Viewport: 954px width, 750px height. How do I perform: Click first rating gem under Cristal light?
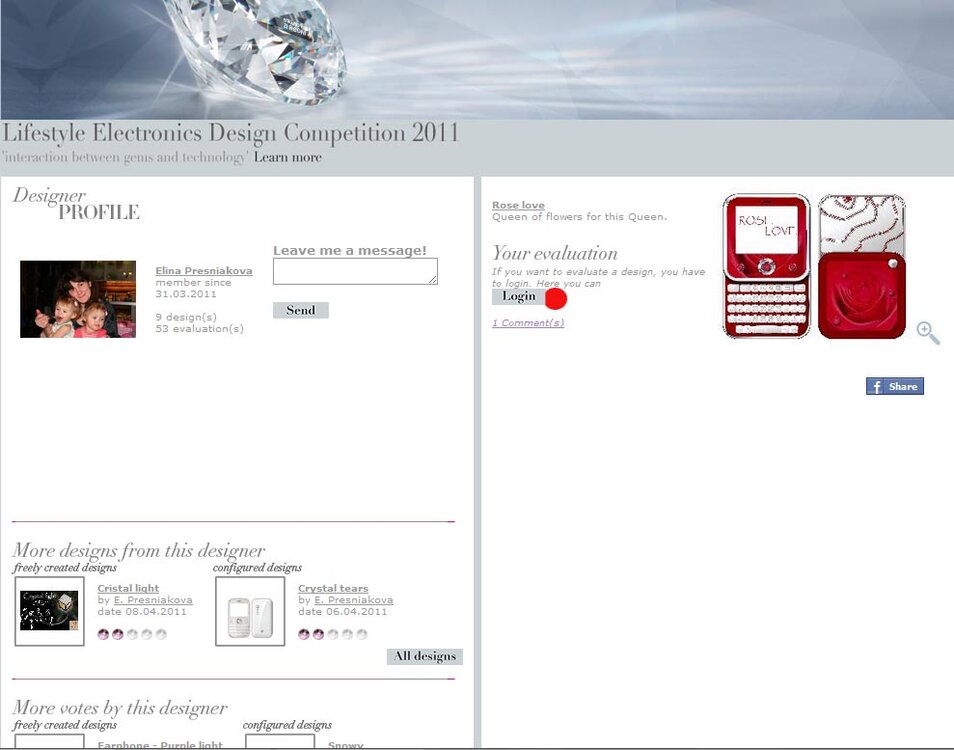click(x=103, y=634)
